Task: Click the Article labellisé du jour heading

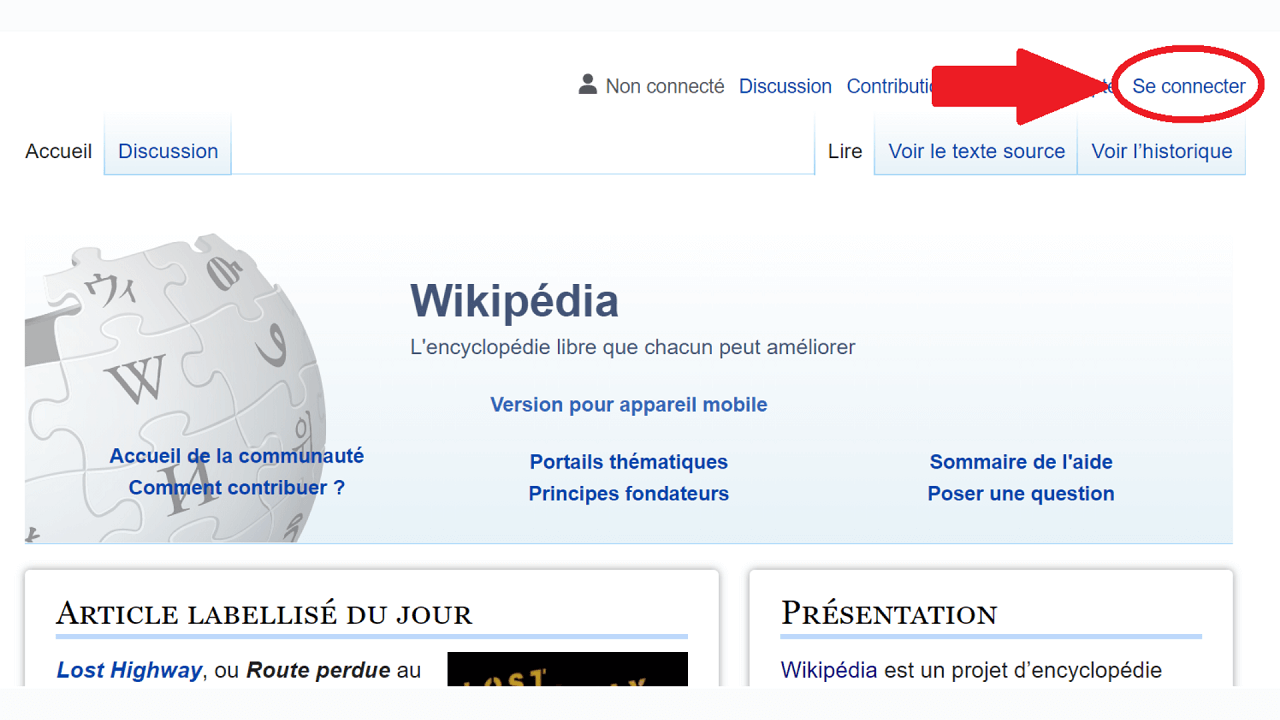Action: (x=264, y=613)
